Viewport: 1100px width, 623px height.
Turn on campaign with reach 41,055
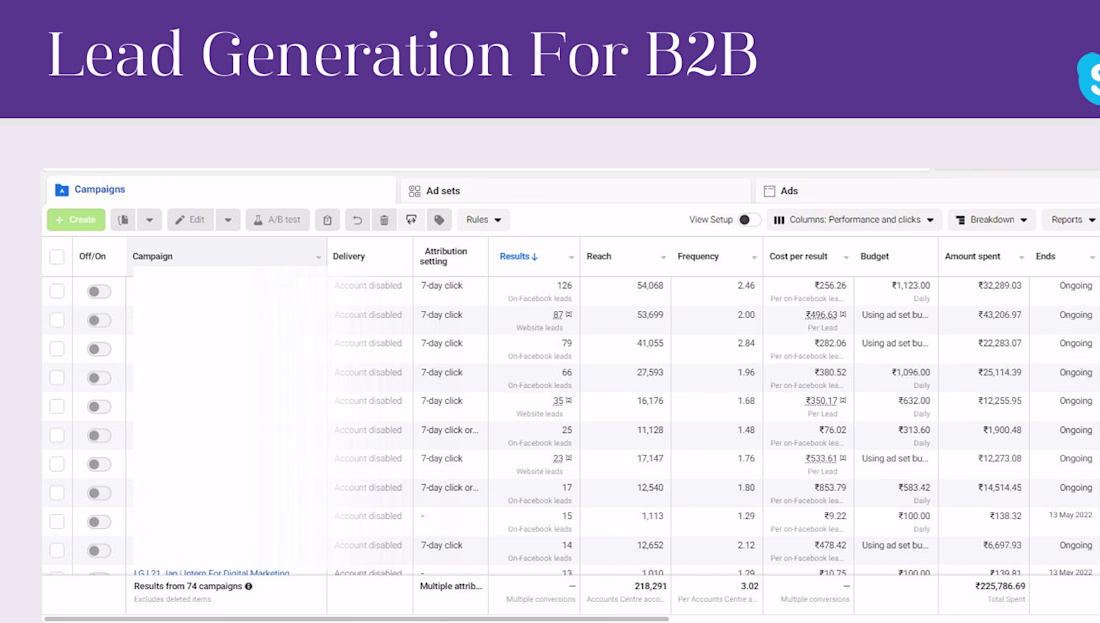point(99,349)
